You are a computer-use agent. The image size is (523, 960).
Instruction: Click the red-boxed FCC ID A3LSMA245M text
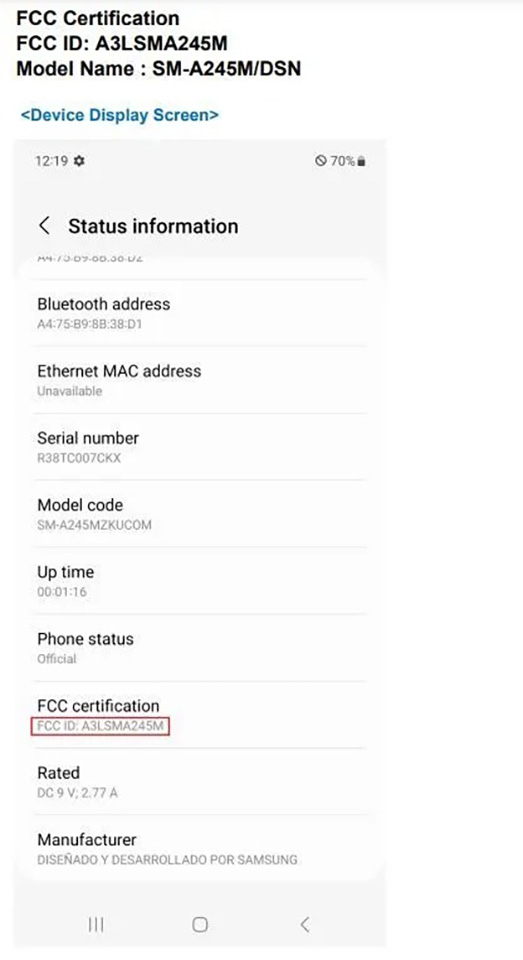click(x=100, y=726)
